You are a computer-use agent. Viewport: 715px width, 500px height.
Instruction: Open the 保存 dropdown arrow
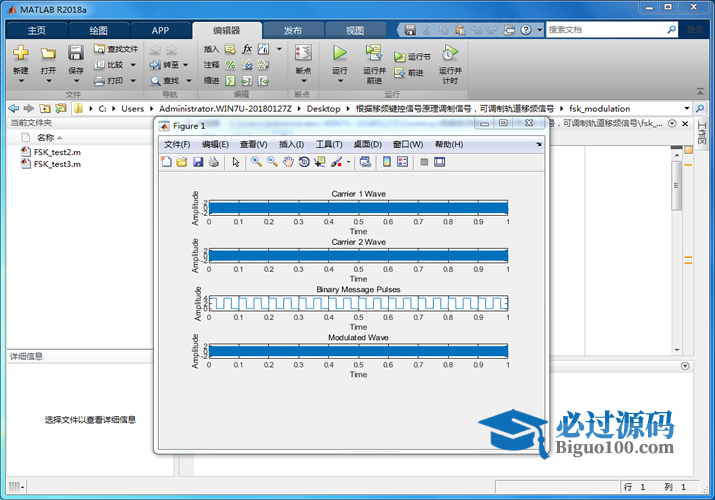76,81
